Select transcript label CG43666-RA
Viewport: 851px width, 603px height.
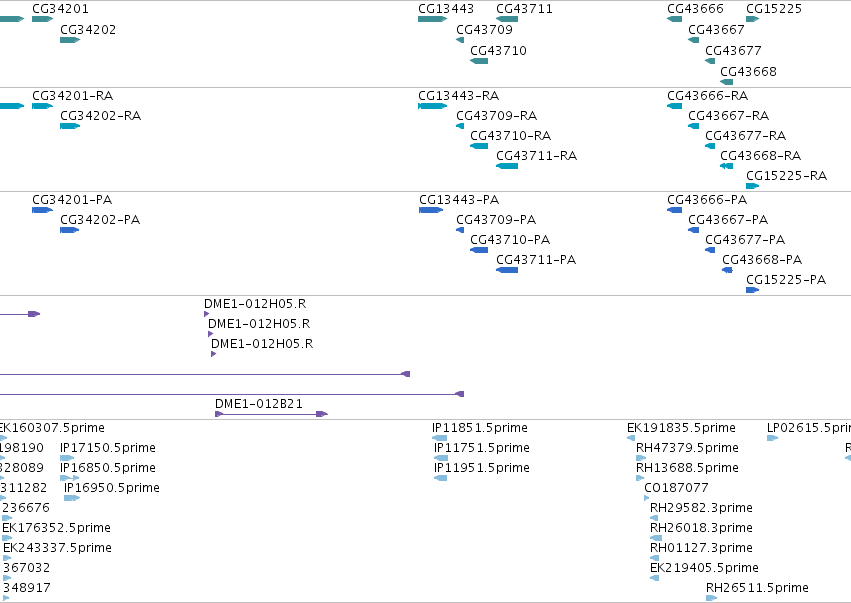pyautogui.click(x=708, y=96)
